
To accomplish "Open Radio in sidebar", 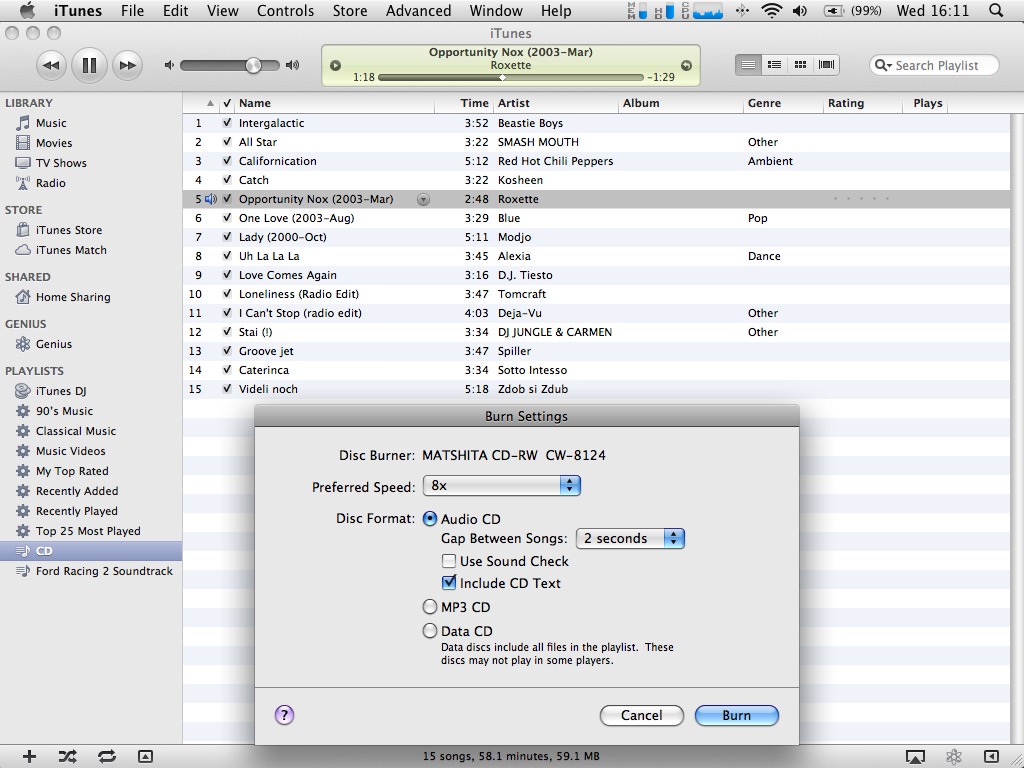I will 50,183.
